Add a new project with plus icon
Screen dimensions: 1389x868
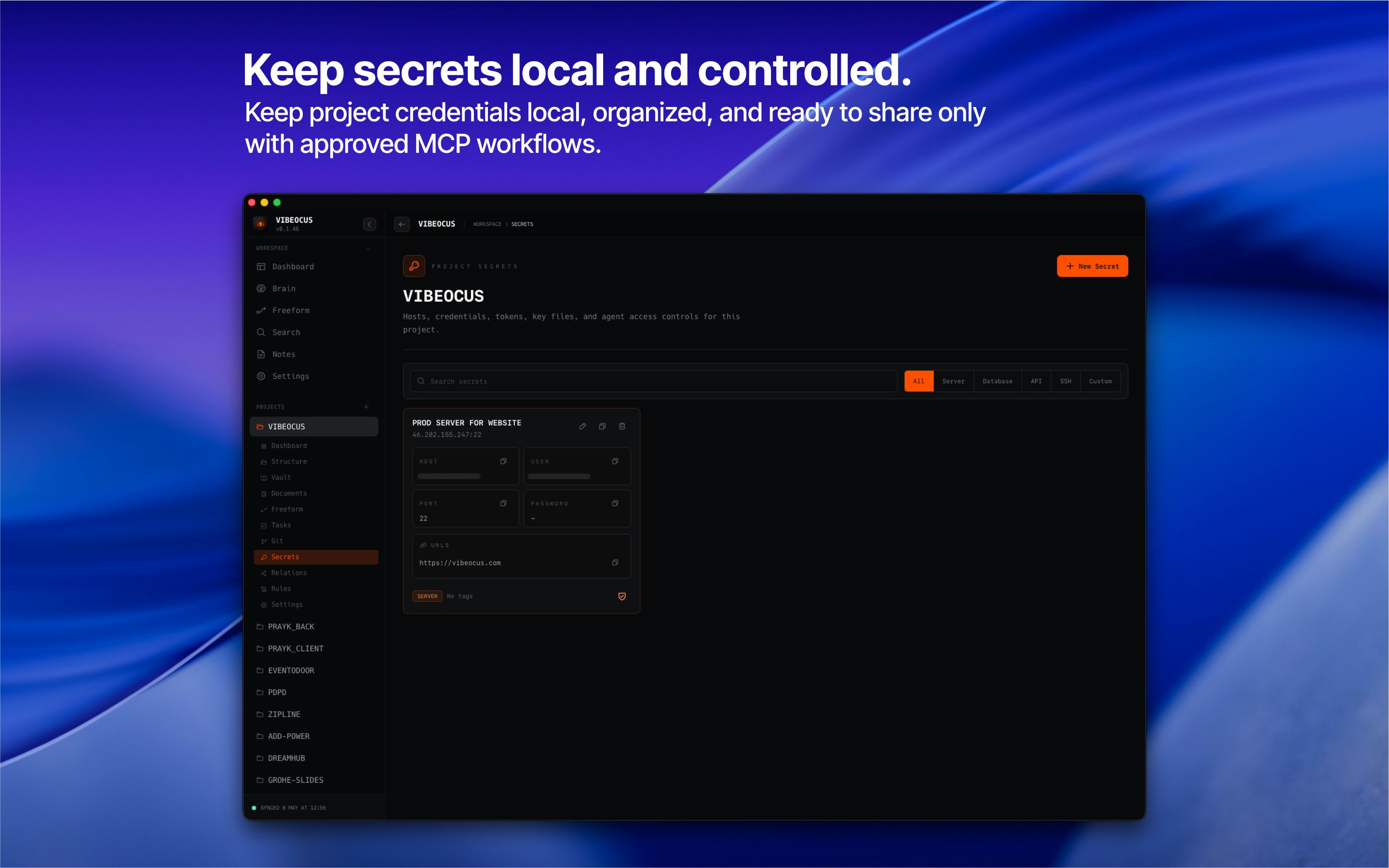[x=366, y=406]
